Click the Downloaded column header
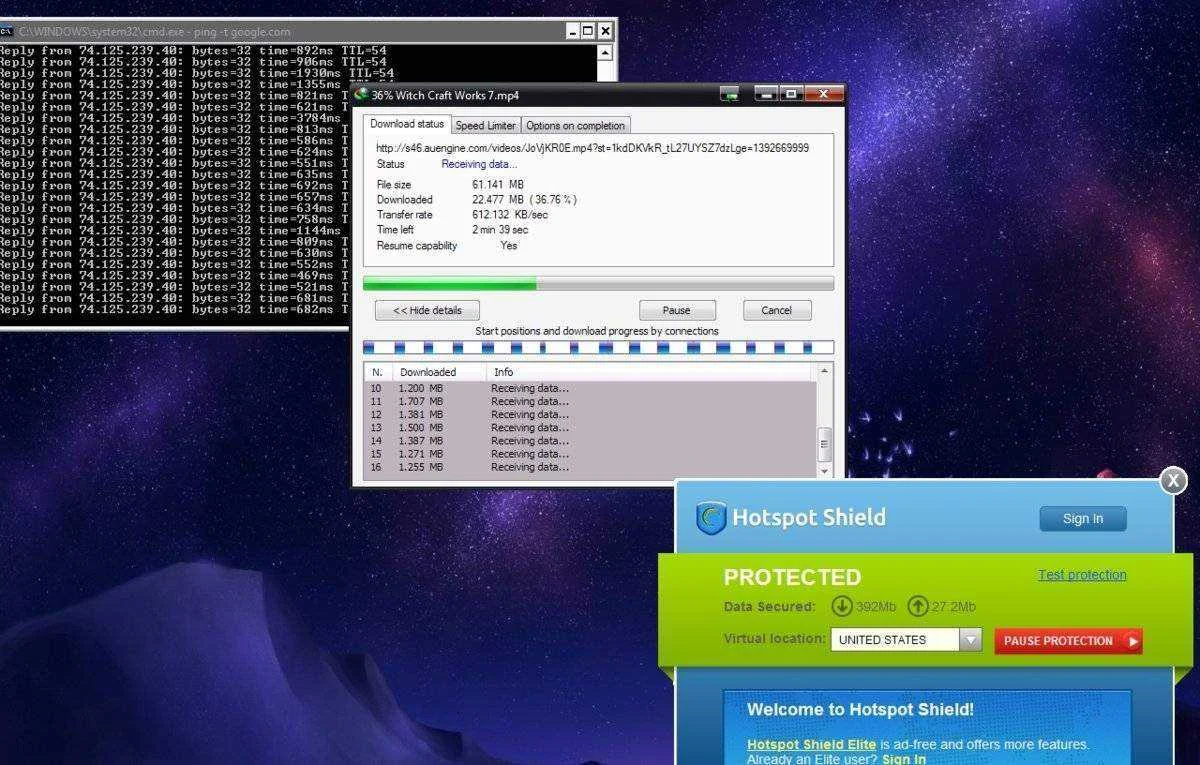Image resolution: width=1200 pixels, height=765 pixels. [x=439, y=372]
